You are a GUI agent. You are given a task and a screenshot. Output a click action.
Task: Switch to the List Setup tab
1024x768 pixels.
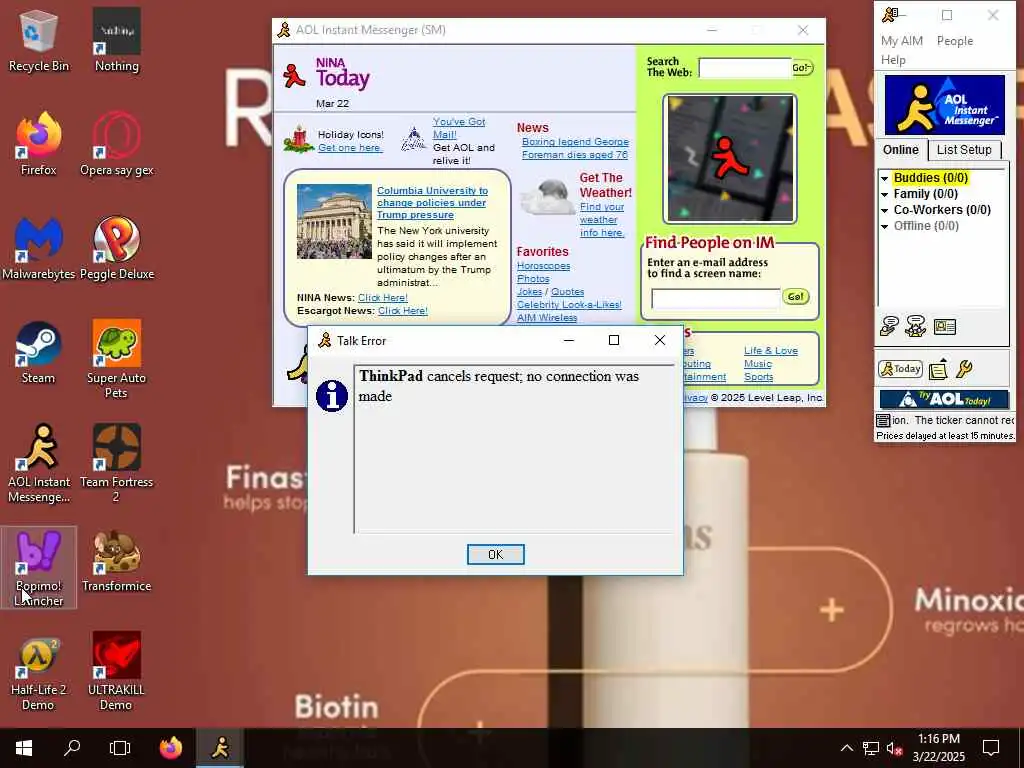pyautogui.click(x=964, y=150)
